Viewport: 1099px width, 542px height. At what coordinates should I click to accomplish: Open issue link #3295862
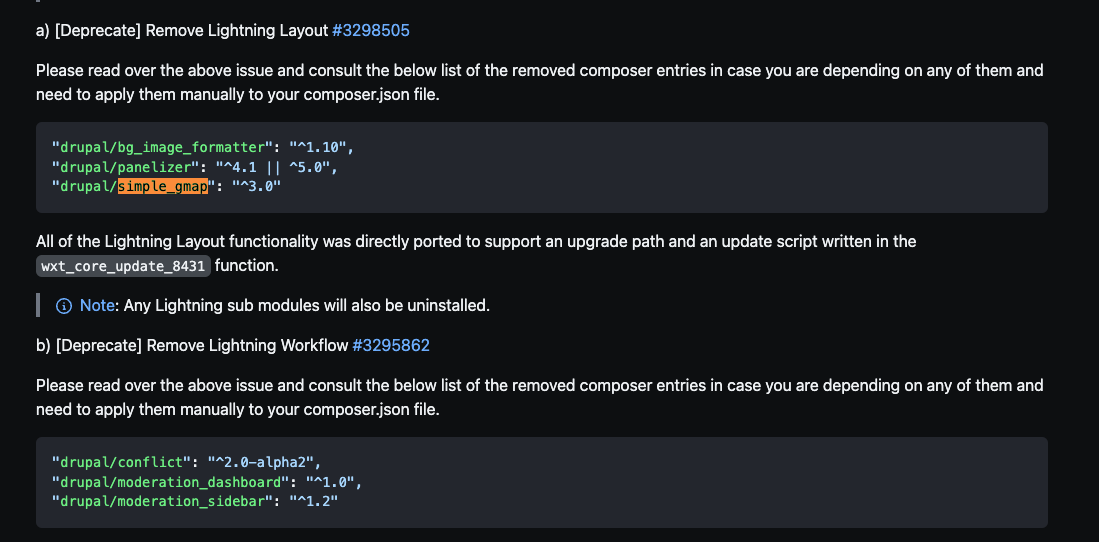[391, 345]
